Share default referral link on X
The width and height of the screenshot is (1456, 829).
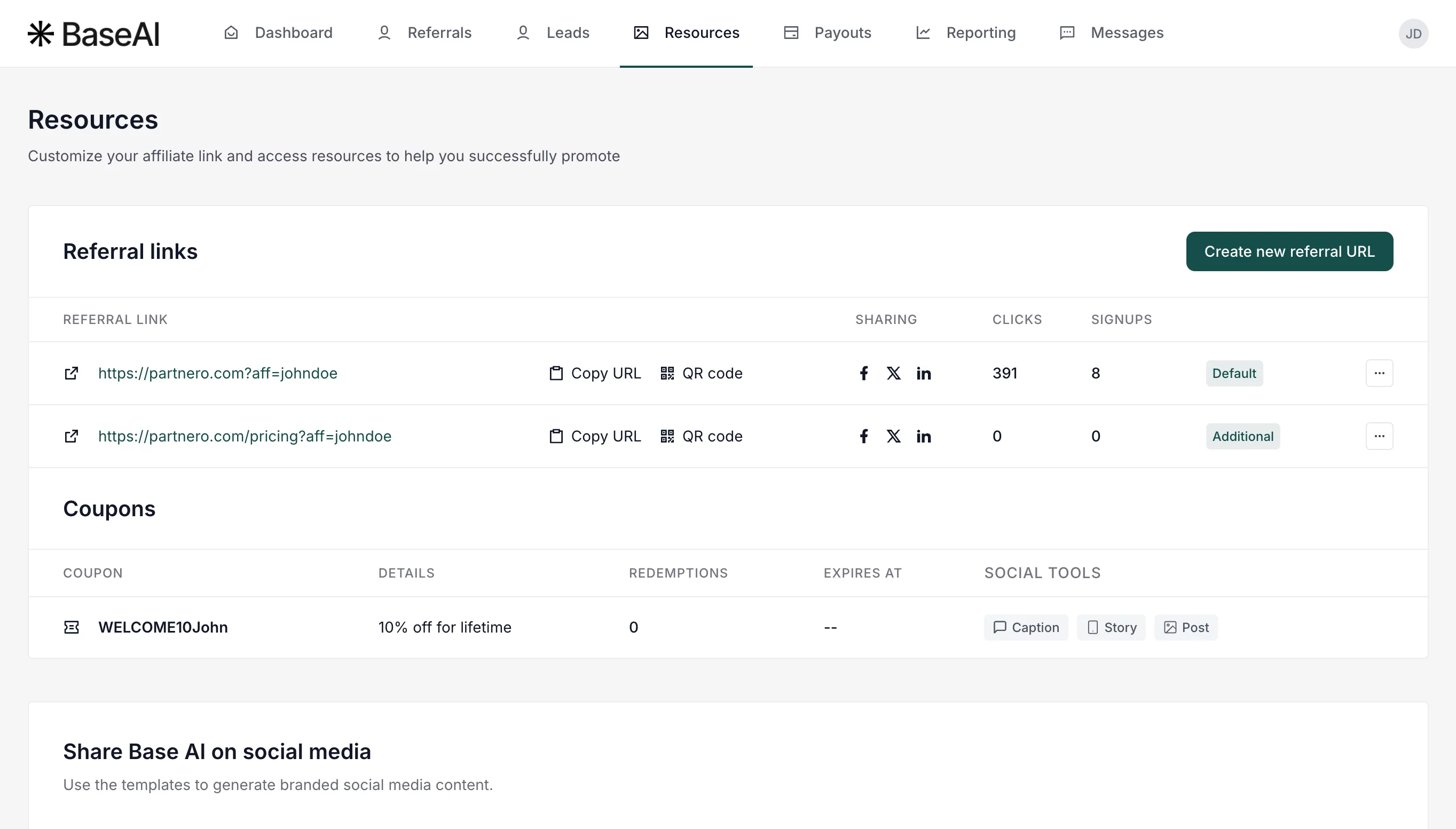coord(893,373)
